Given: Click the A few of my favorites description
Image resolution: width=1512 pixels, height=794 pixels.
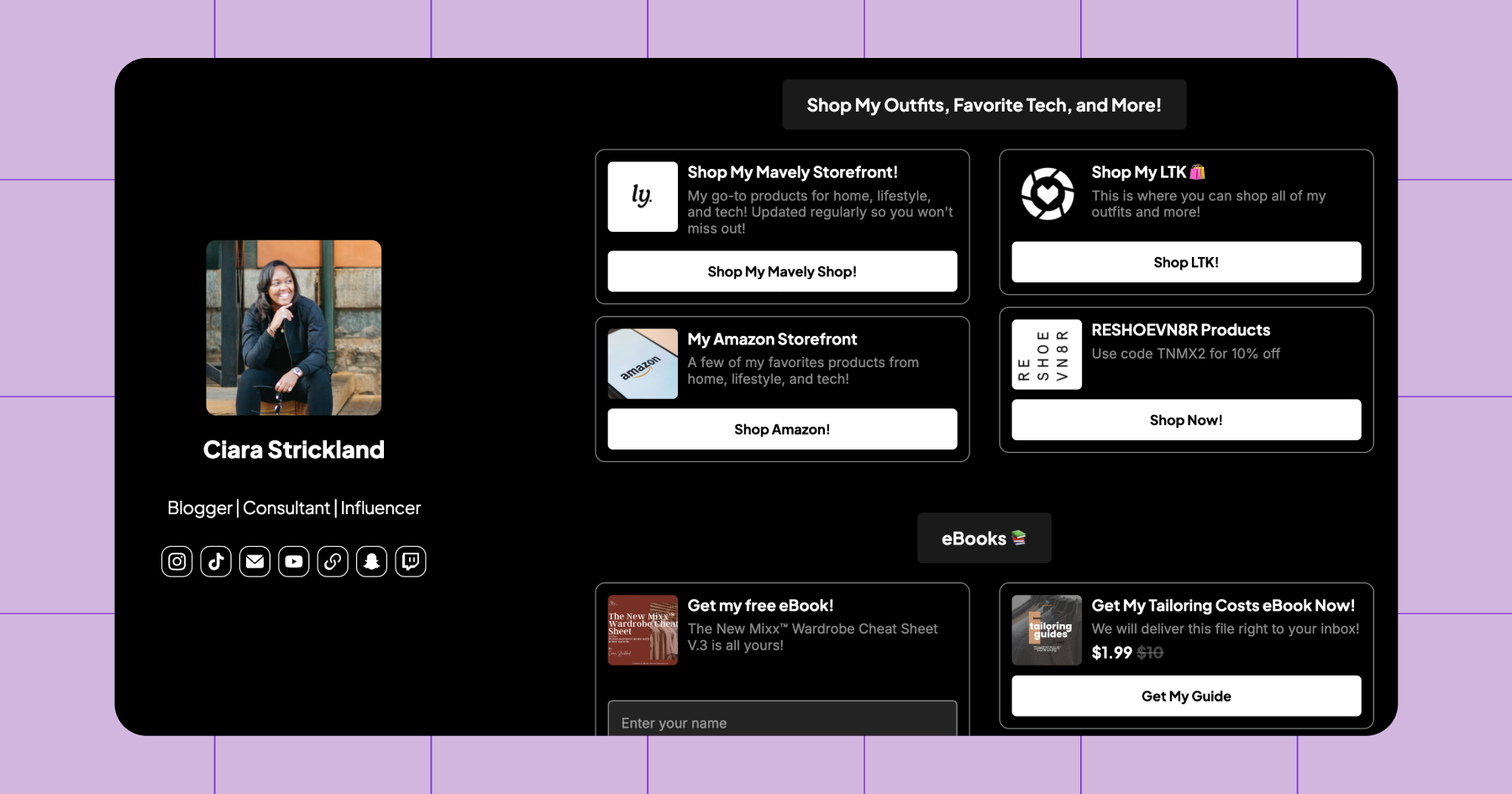Looking at the screenshot, I should [803, 371].
